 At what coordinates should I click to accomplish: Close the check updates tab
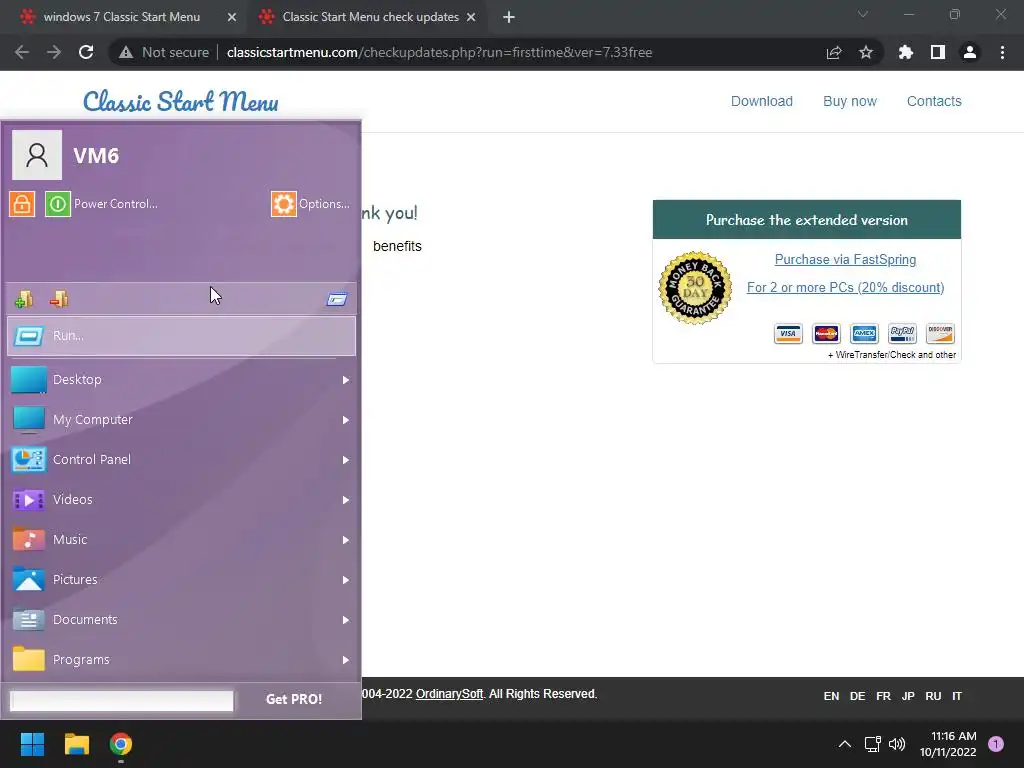[x=471, y=17]
